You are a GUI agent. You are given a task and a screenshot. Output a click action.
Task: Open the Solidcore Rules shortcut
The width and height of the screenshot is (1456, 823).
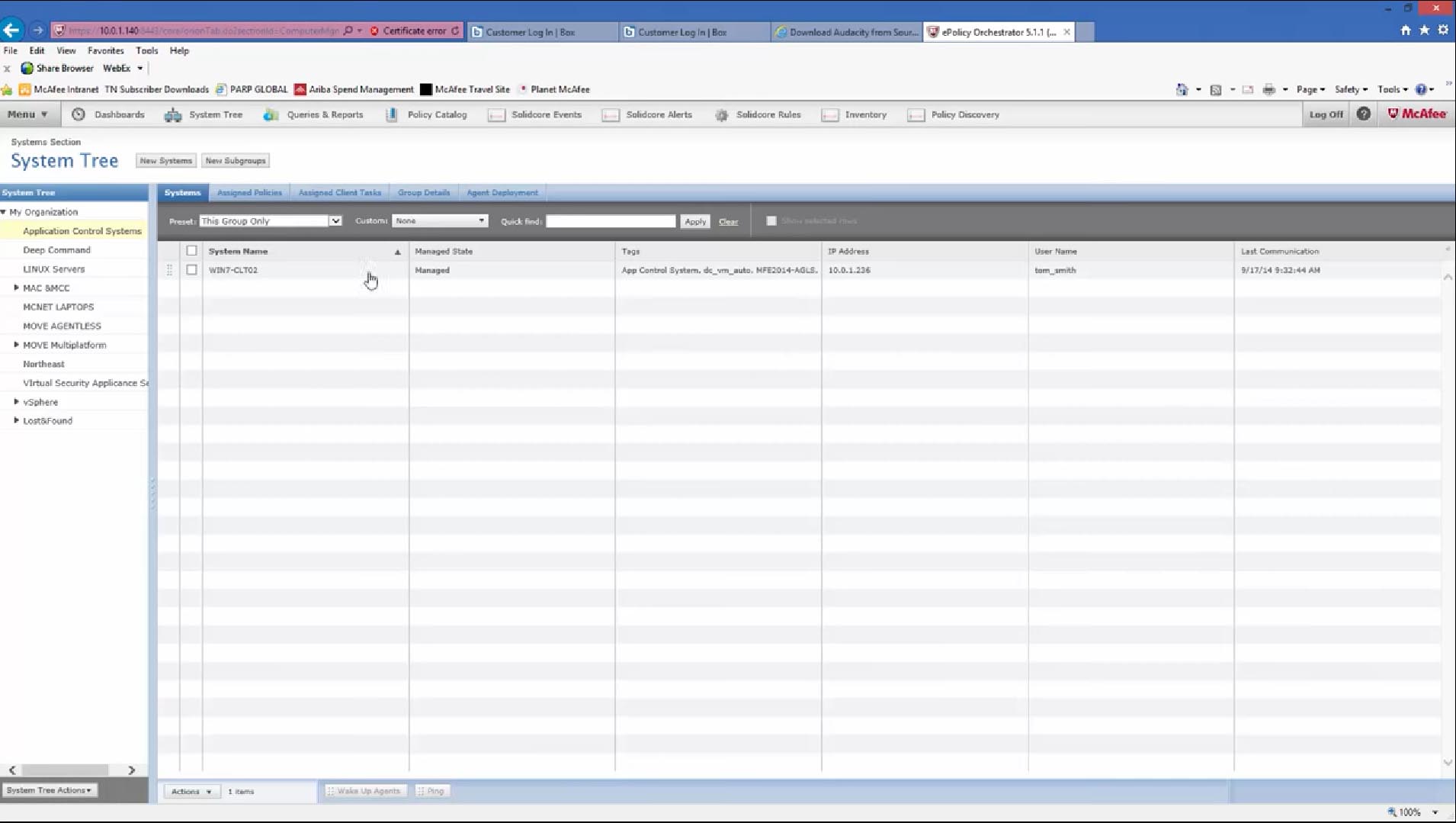[758, 114]
